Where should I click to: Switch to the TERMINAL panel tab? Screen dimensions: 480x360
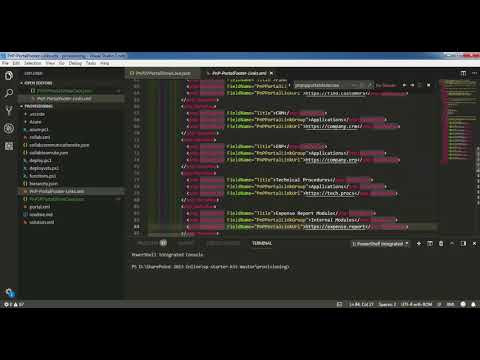(x=262, y=243)
